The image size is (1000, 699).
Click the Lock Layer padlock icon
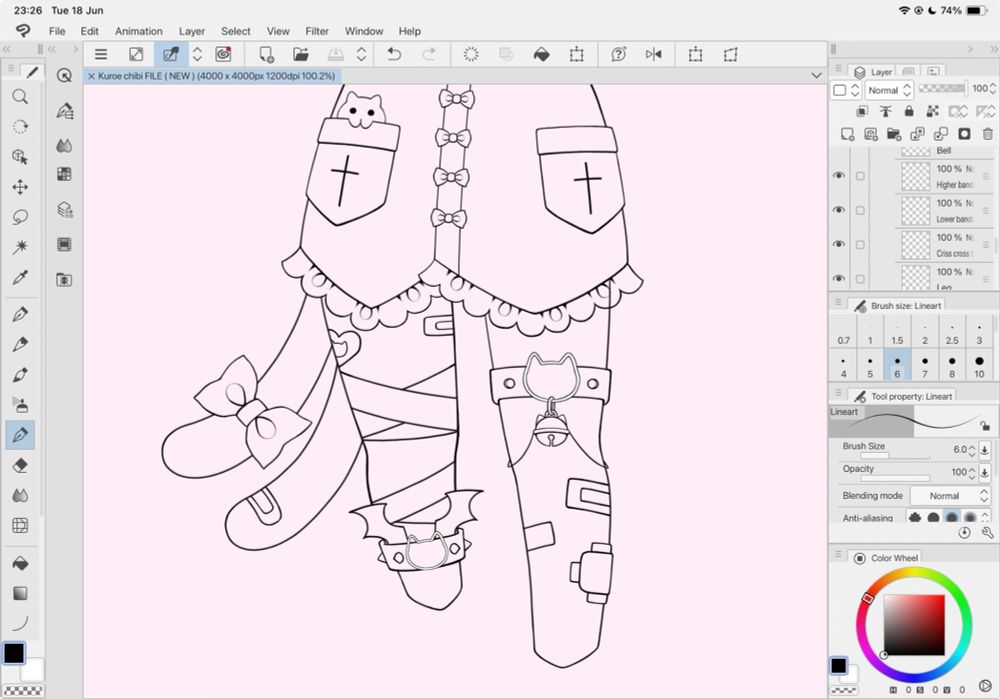tap(909, 112)
